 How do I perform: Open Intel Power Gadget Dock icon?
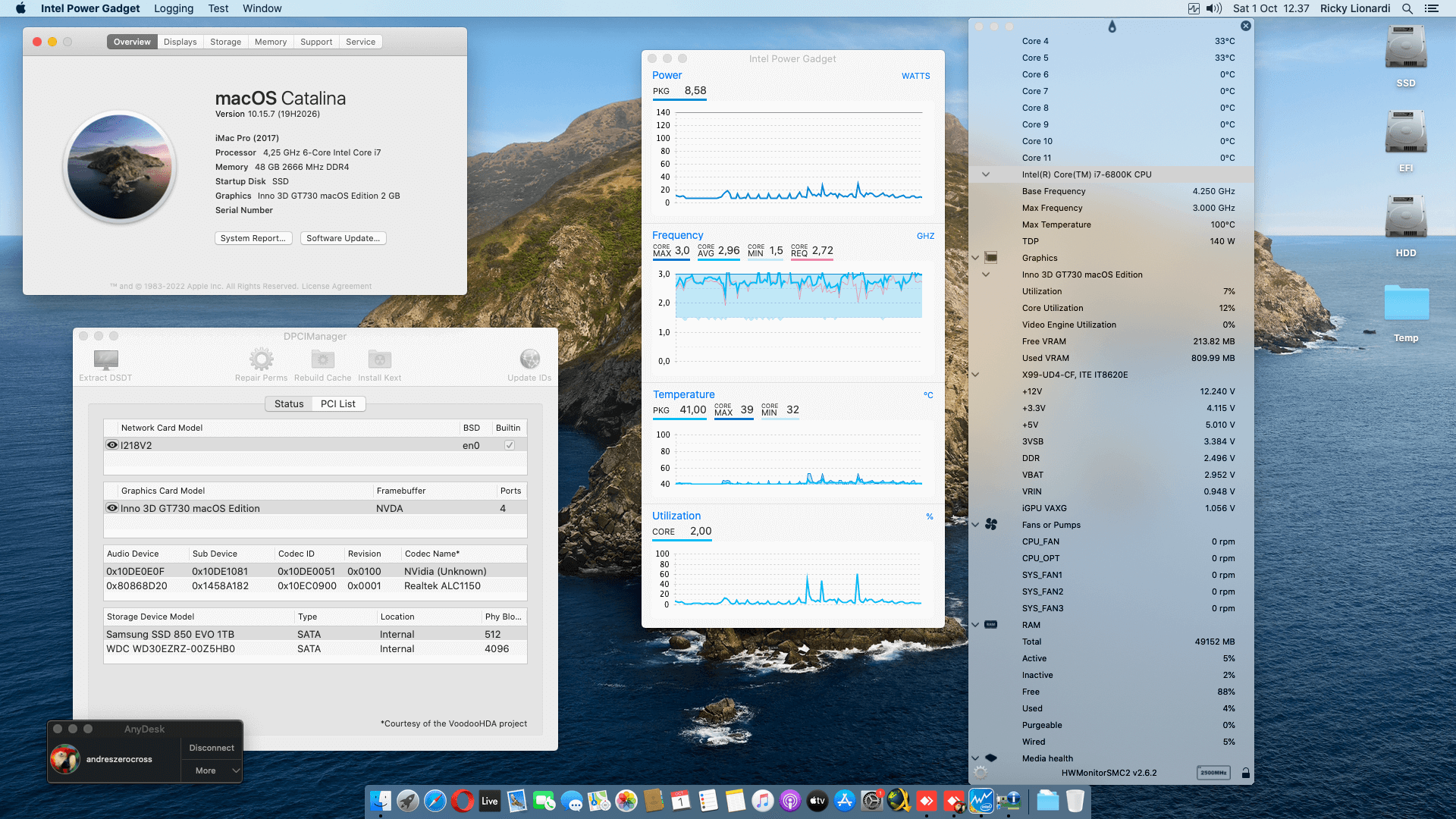click(981, 801)
